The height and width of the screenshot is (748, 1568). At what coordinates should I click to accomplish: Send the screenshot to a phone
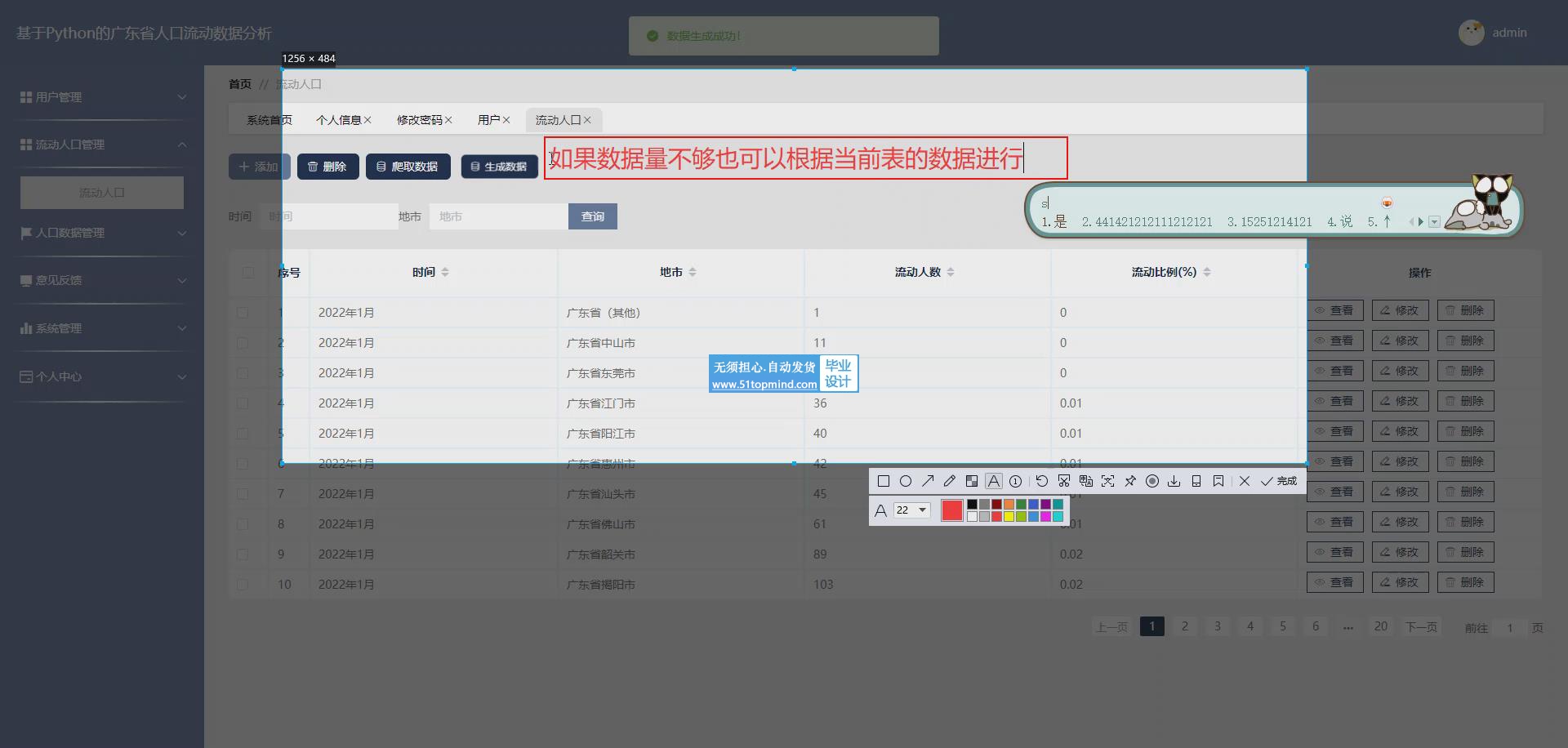coord(1196,481)
